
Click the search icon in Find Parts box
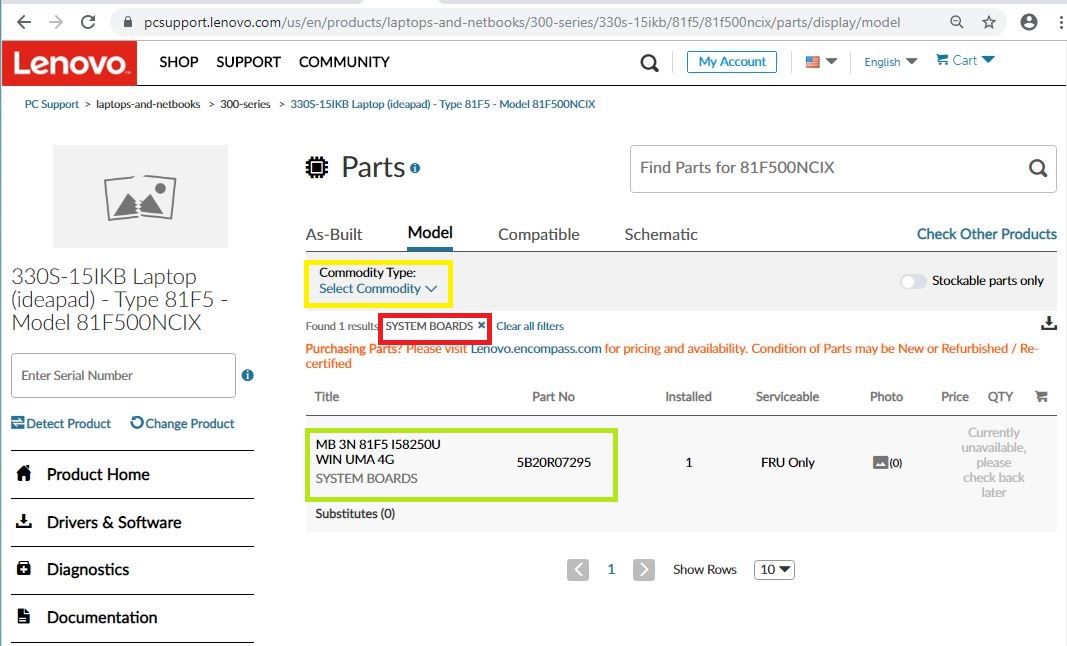(x=1038, y=168)
